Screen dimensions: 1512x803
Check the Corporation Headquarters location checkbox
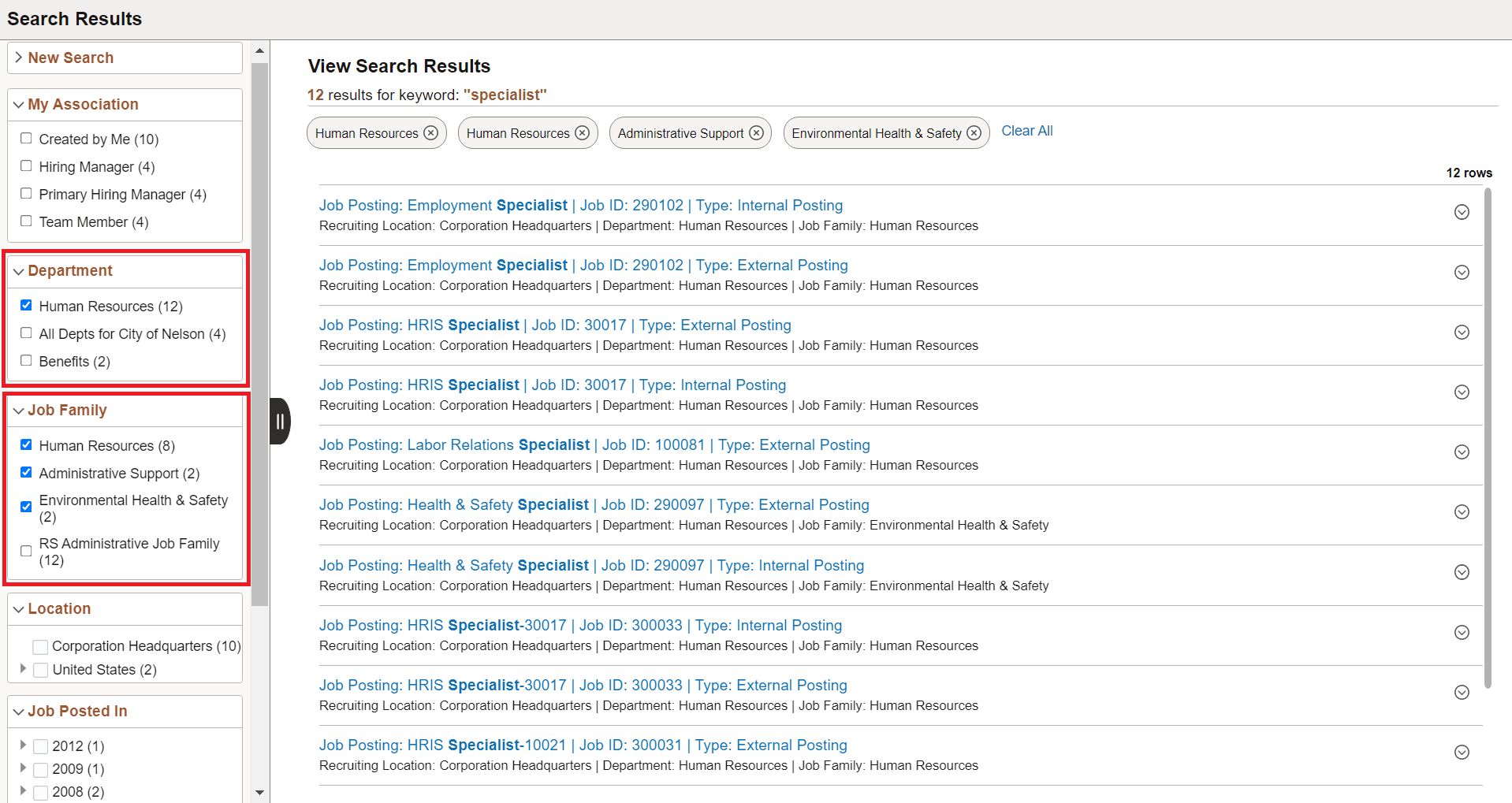pos(39,645)
